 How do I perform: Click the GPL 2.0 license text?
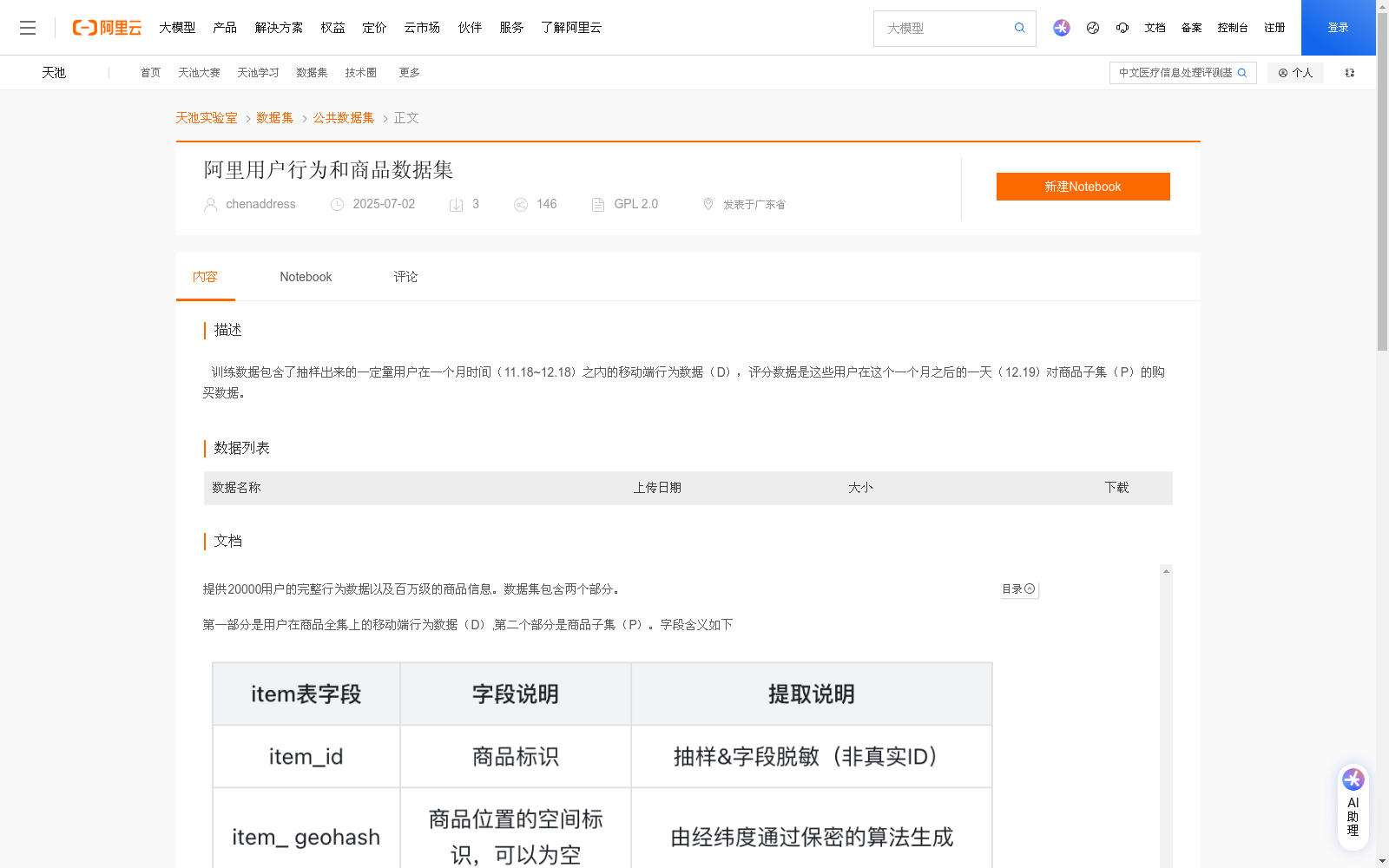tap(635, 204)
